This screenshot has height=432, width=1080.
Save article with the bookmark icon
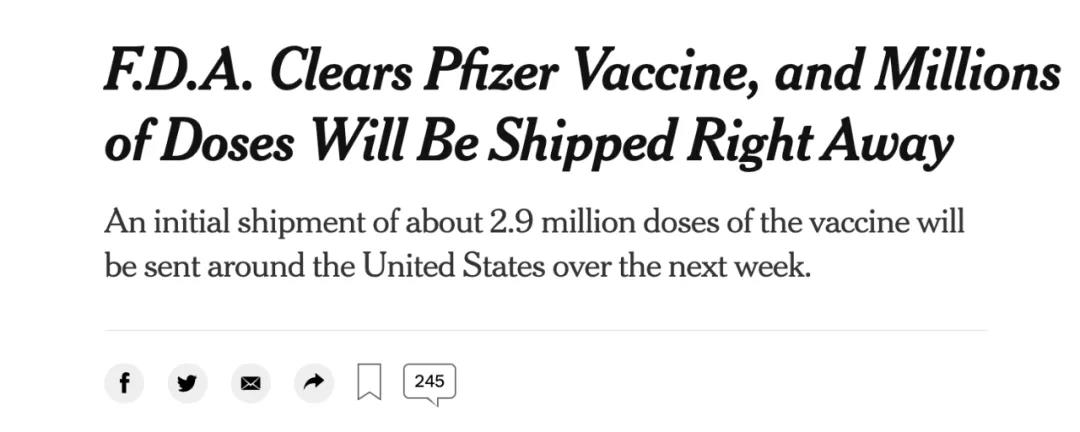(x=369, y=382)
